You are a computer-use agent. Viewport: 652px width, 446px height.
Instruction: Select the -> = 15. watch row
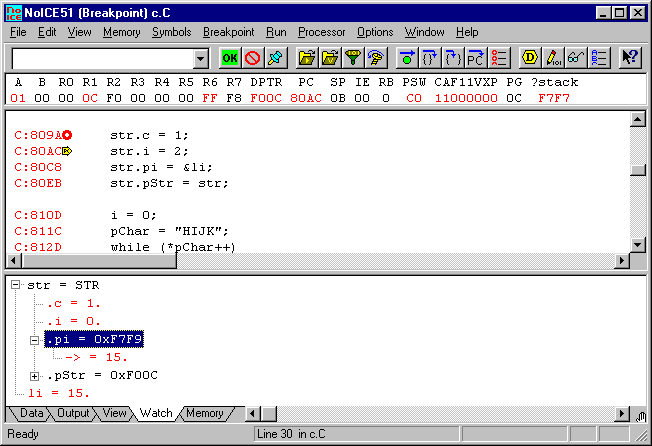(x=96, y=357)
